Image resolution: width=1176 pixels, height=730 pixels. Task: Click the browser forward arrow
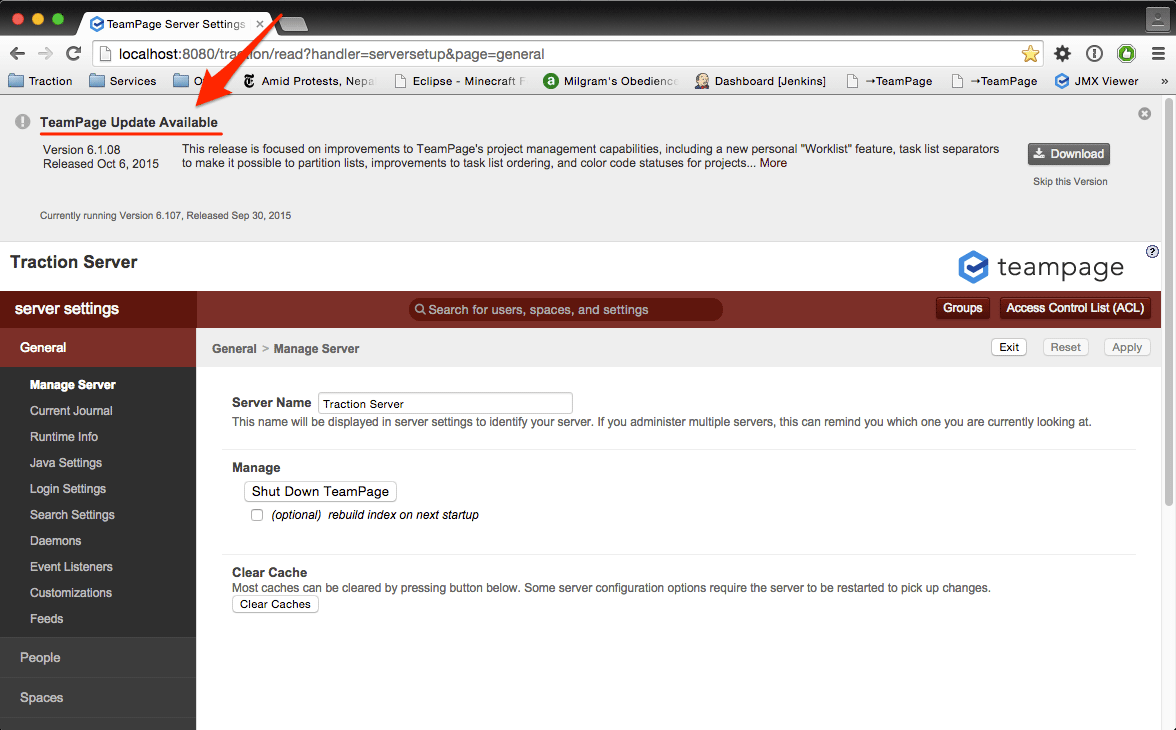45,54
